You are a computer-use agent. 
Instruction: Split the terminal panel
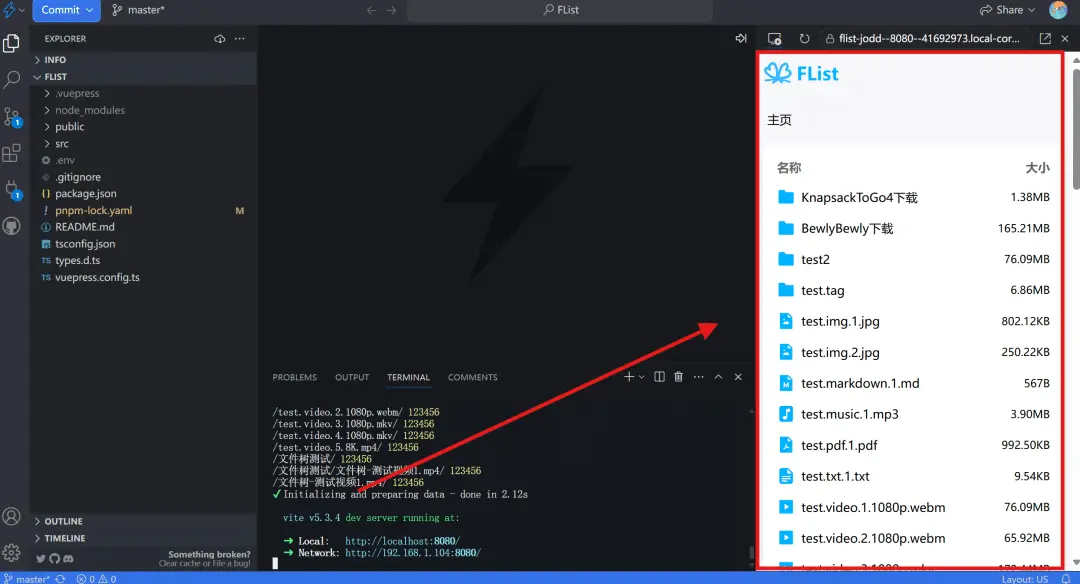click(659, 377)
